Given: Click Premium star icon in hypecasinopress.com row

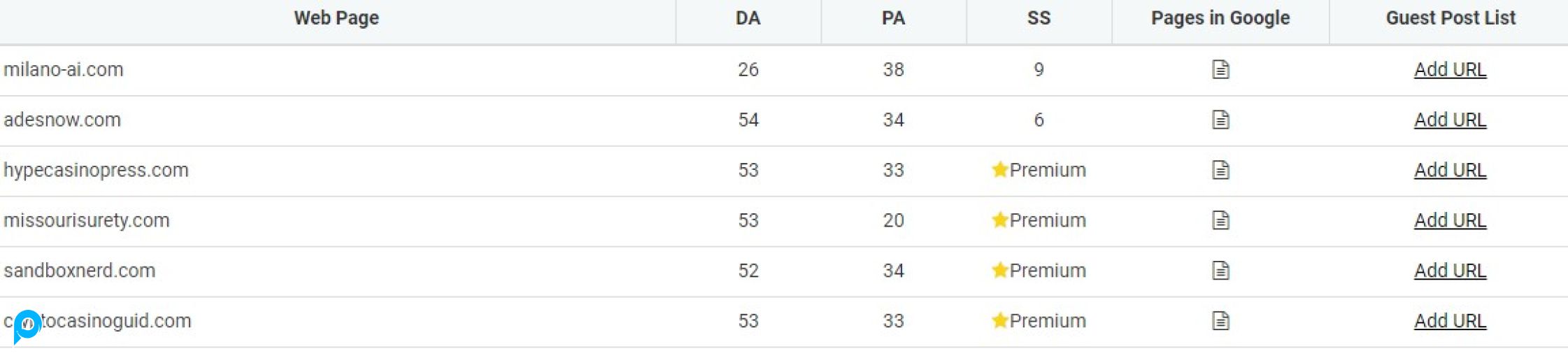Looking at the screenshot, I should [999, 170].
